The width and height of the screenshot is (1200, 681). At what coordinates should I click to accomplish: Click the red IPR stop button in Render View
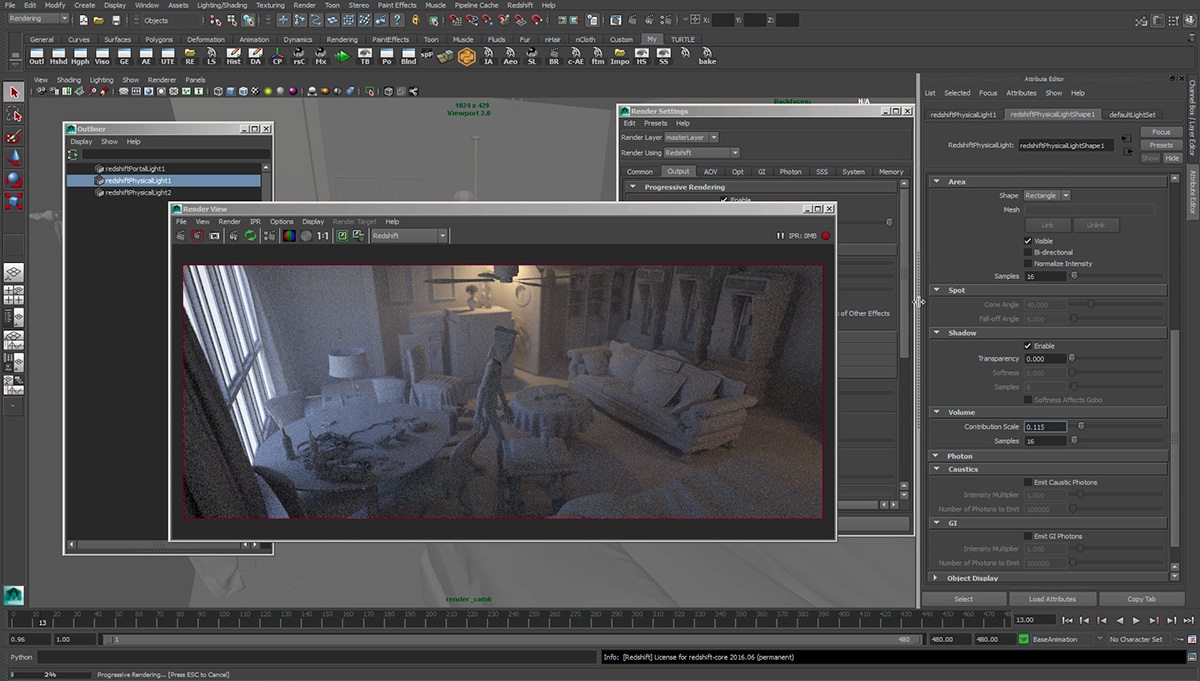826,236
